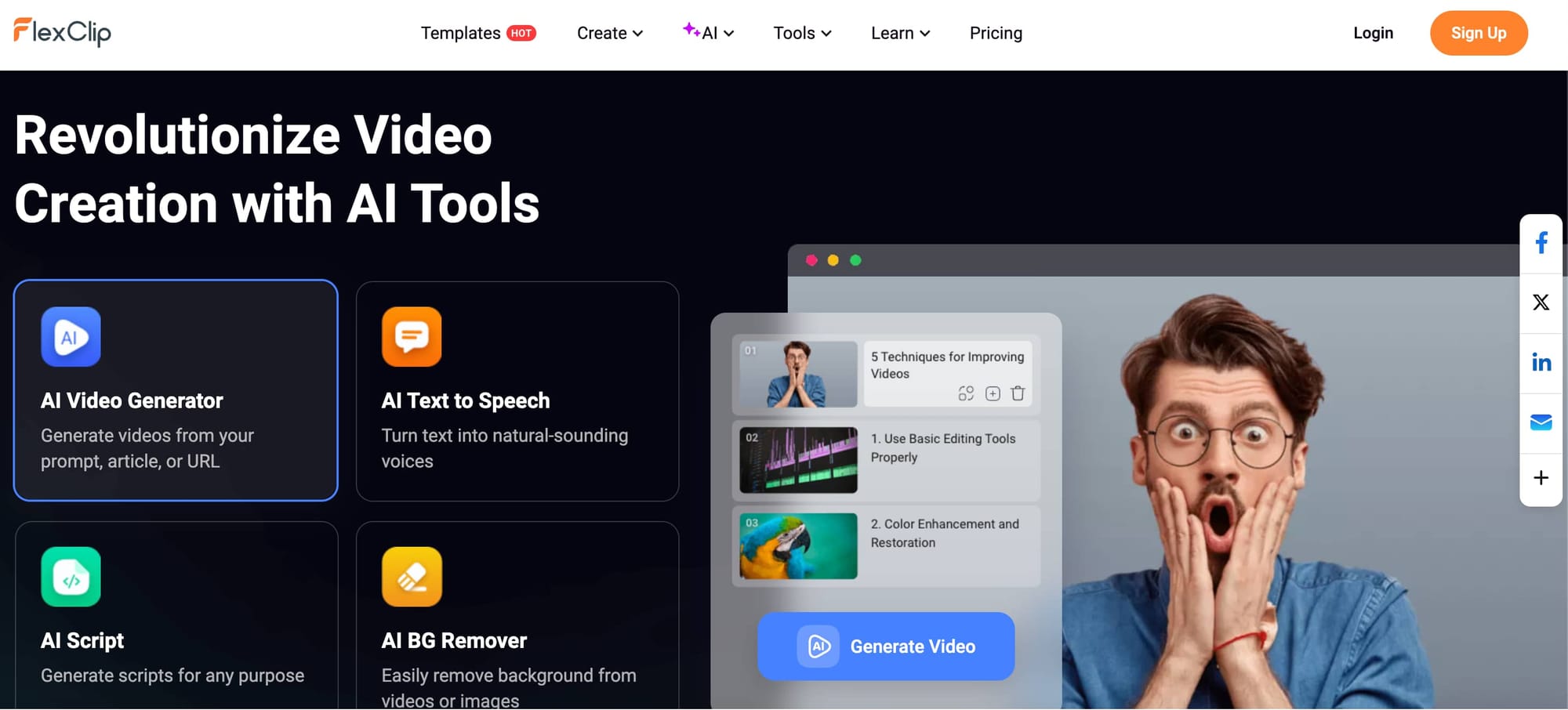Viewport: 1568px width, 710px height.
Task: Click 'Generate scripts for any purpose' description
Action: point(172,675)
